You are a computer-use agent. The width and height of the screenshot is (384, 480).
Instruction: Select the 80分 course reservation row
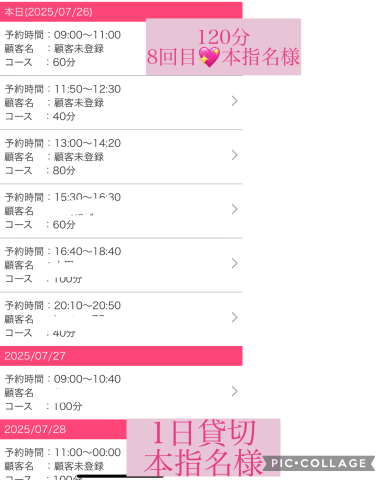click(x=121, y=157)
